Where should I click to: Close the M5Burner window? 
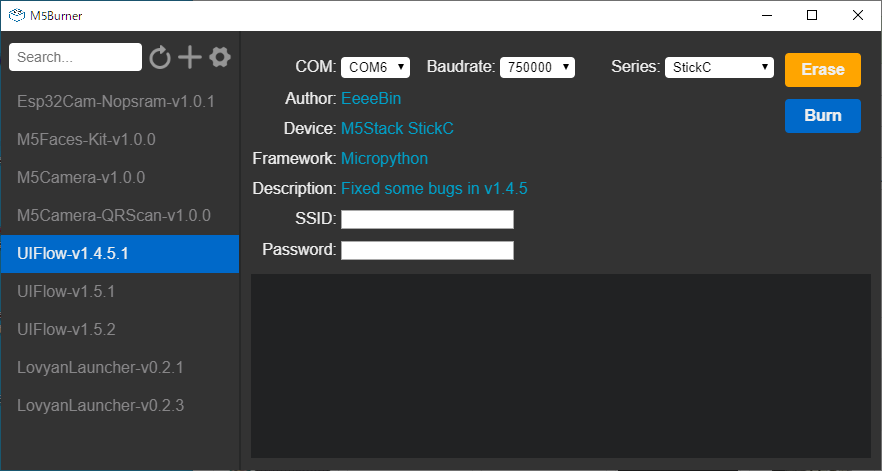coord(858,15)
